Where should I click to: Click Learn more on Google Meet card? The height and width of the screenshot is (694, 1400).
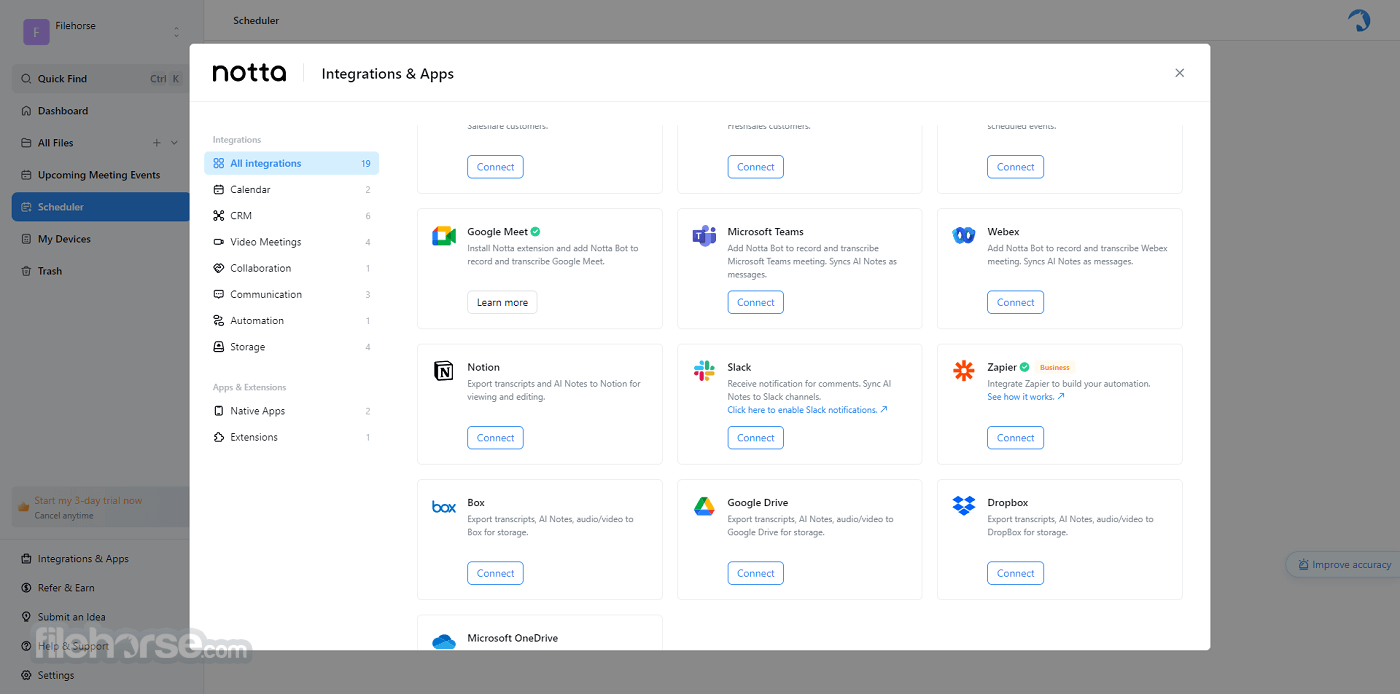[502, 302]
